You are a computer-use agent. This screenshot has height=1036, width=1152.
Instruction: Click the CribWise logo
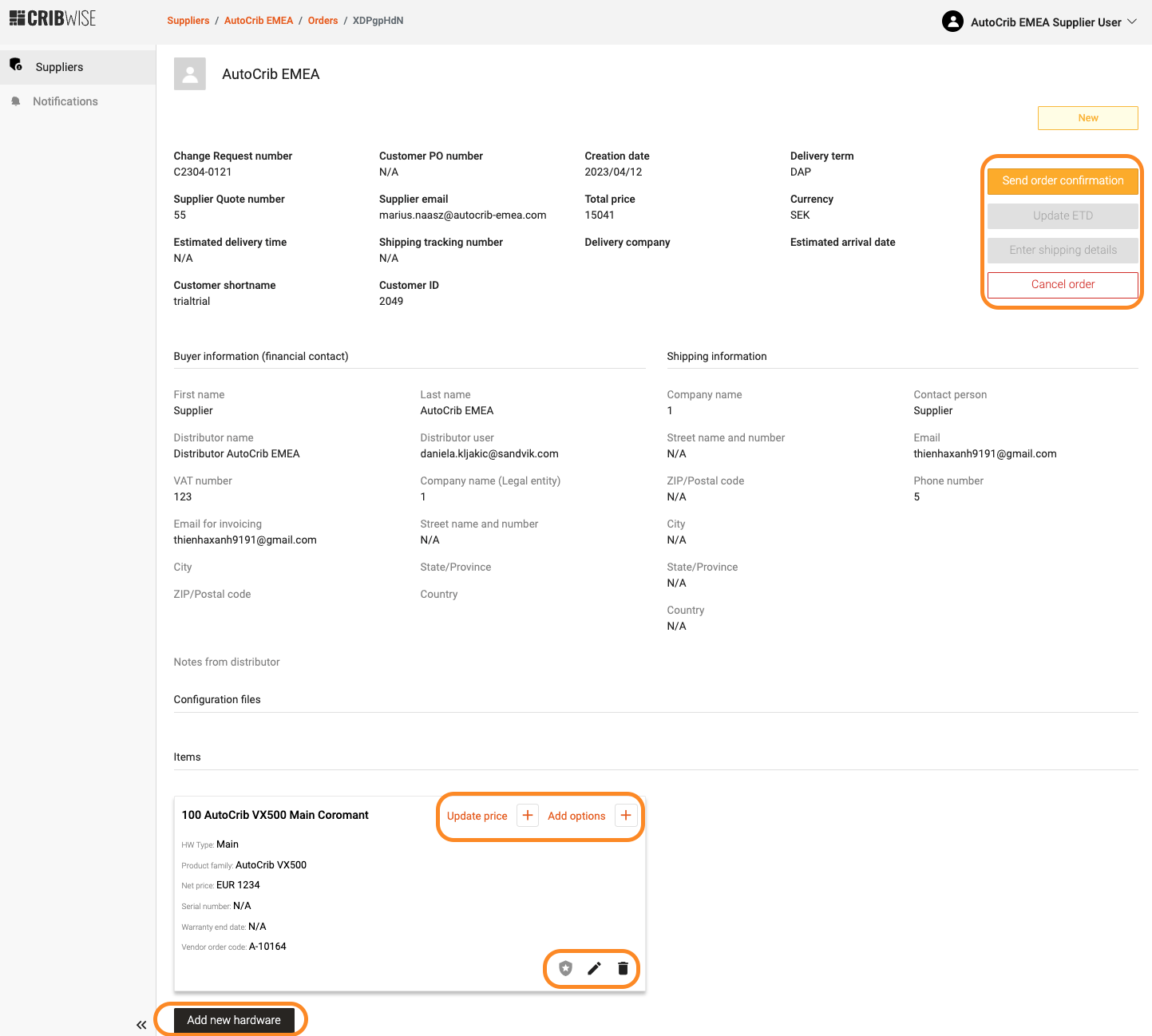click(53, 18)
